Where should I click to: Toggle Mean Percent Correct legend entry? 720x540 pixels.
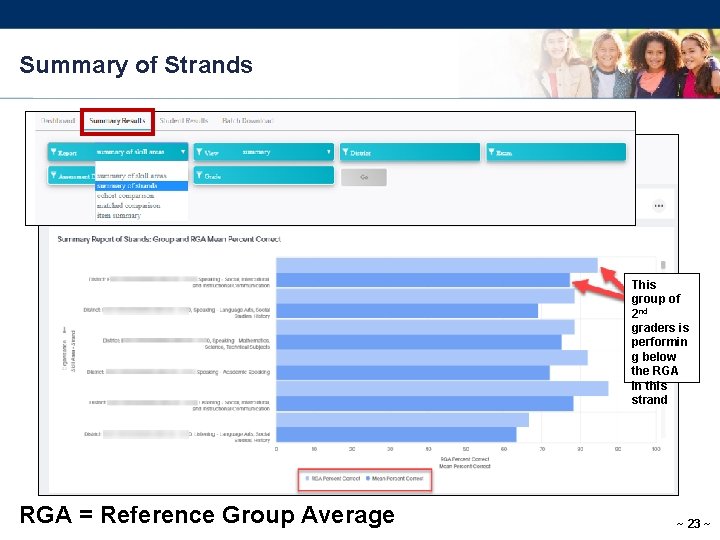click(394, 478)
